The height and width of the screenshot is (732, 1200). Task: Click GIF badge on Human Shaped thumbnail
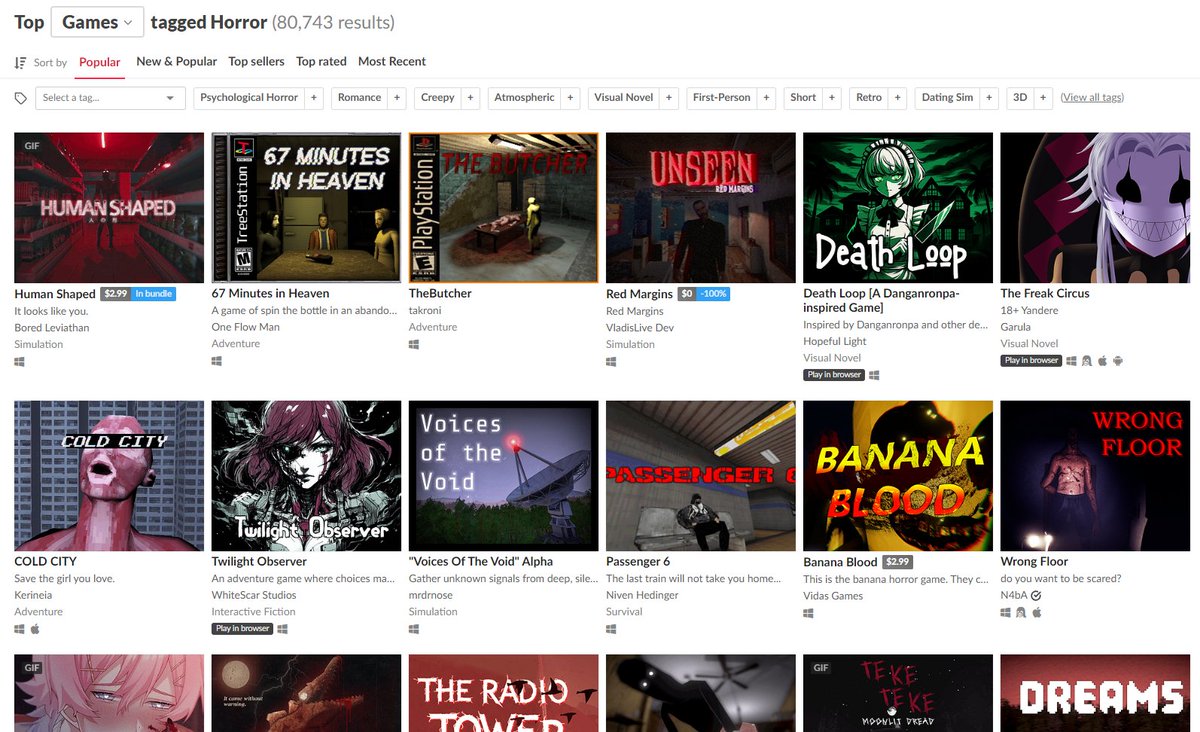[30, 146]
